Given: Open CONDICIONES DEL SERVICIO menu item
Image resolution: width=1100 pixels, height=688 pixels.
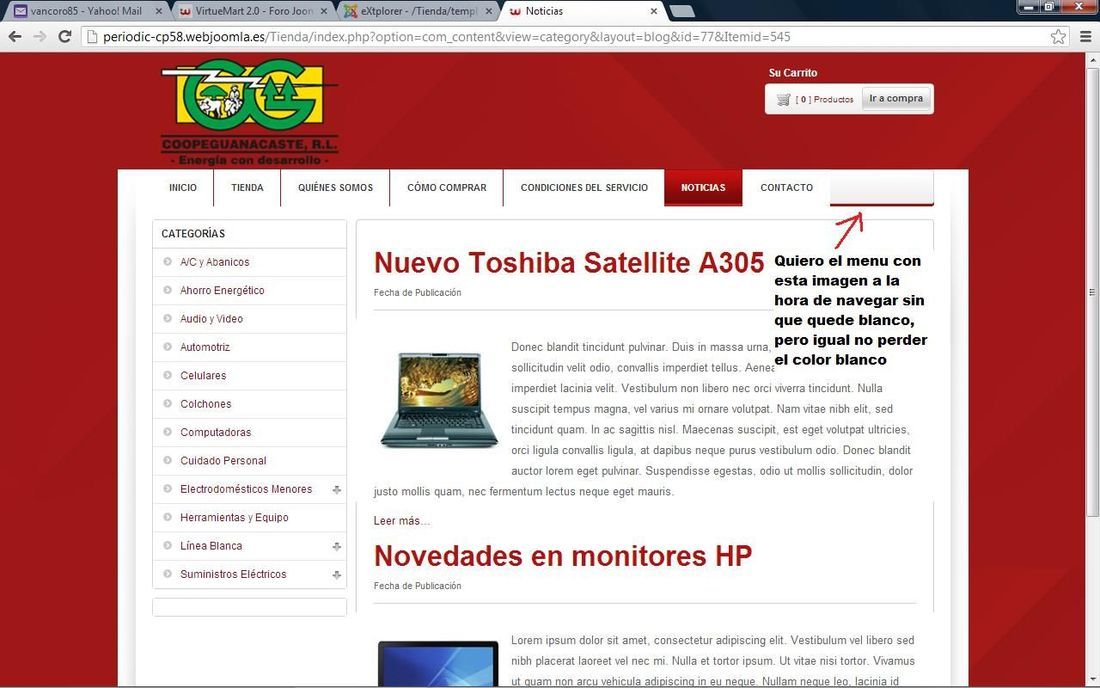Looking at the screenshot, I should click(584, 187).
